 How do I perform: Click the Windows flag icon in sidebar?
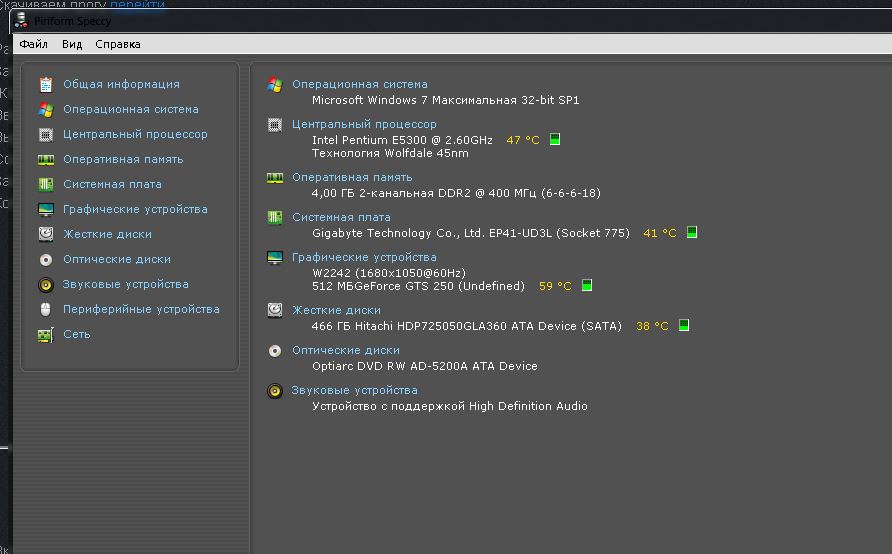pyautogui.click(x=45, y=110)
